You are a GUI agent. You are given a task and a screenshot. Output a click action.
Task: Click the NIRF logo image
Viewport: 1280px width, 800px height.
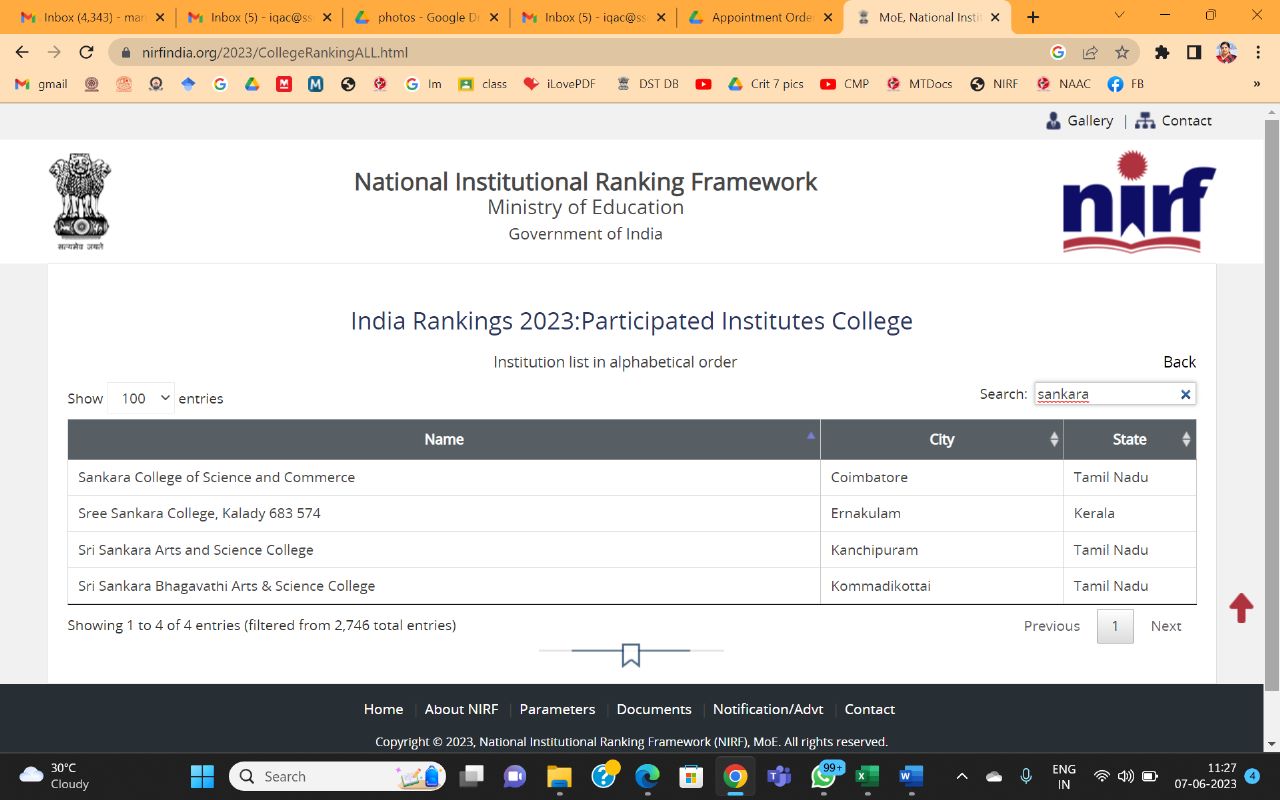coord(1138,202)
